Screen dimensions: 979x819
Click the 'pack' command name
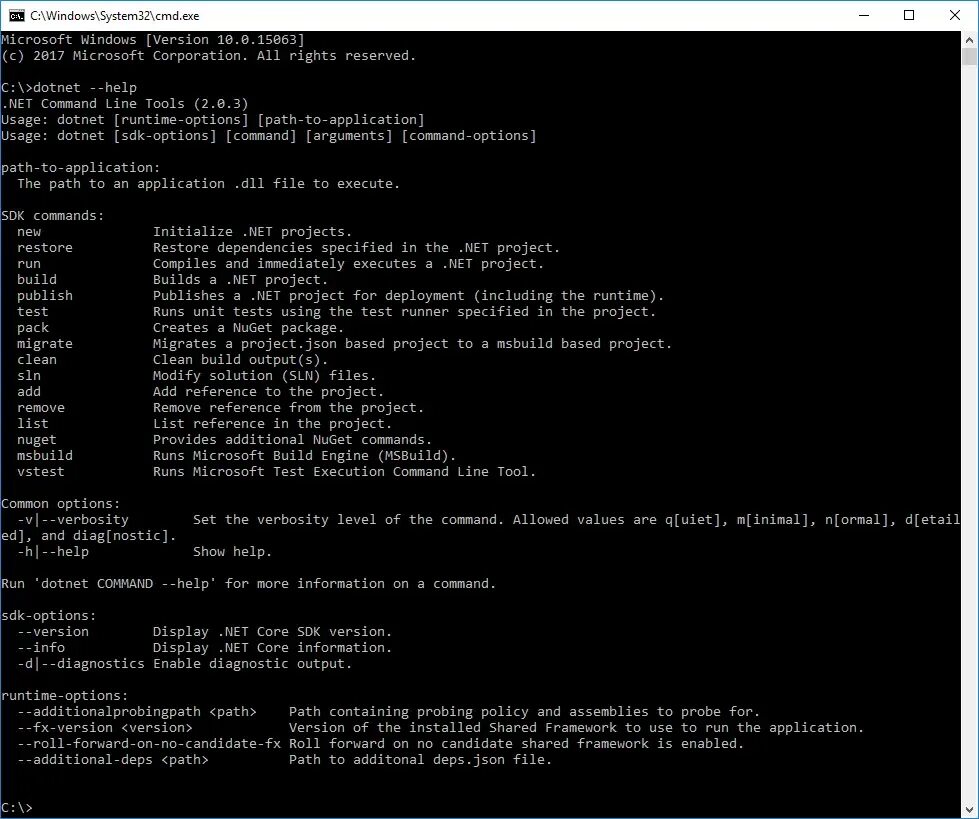coord(32,328)
